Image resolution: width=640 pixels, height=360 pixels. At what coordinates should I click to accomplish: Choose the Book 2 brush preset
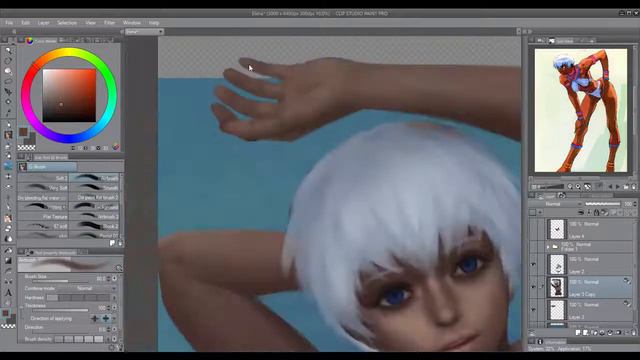94,226
